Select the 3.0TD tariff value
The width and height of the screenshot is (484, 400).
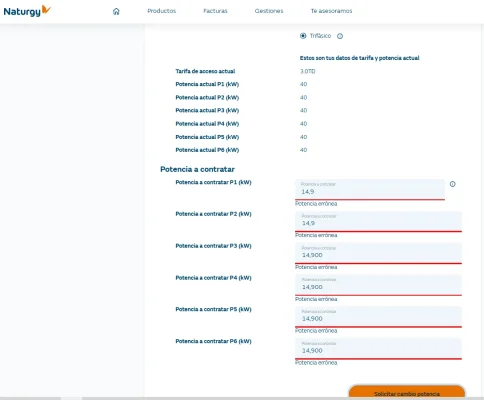point(307,71)
